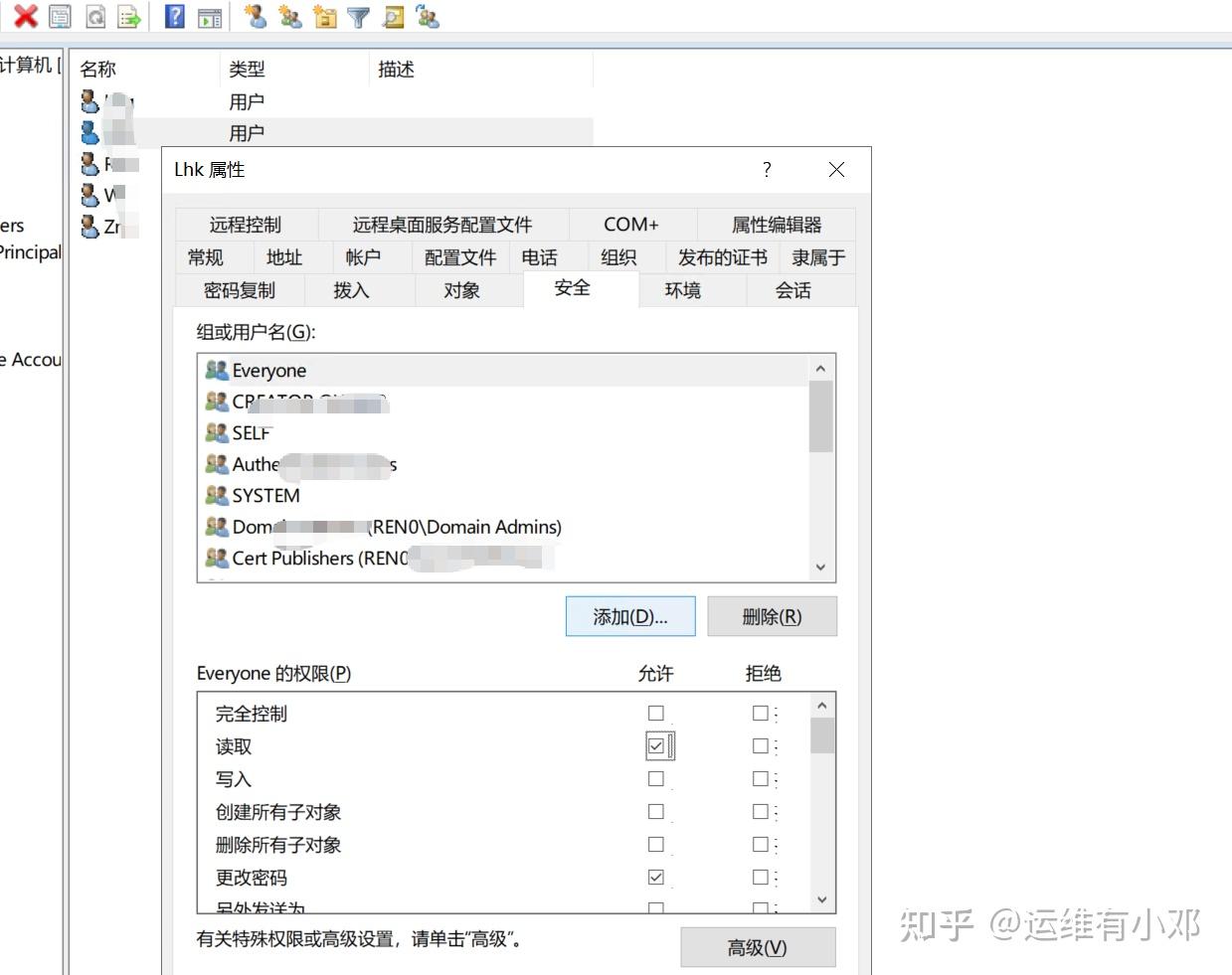Select the COM+ tab
Image resolution: width=1232 pixels, height=975 pixels.
pyautogui.click(x=630, y=224)
